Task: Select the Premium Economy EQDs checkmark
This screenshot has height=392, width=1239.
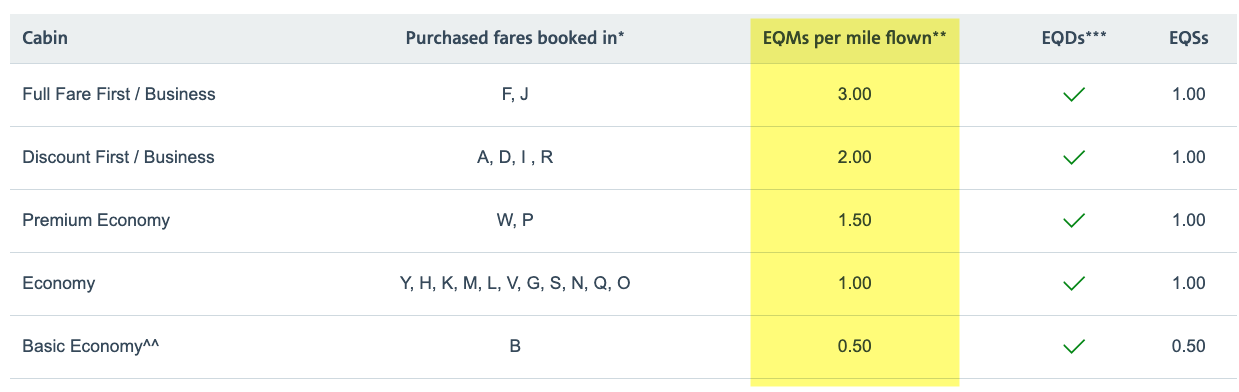Action: (x=1074, y=220)
